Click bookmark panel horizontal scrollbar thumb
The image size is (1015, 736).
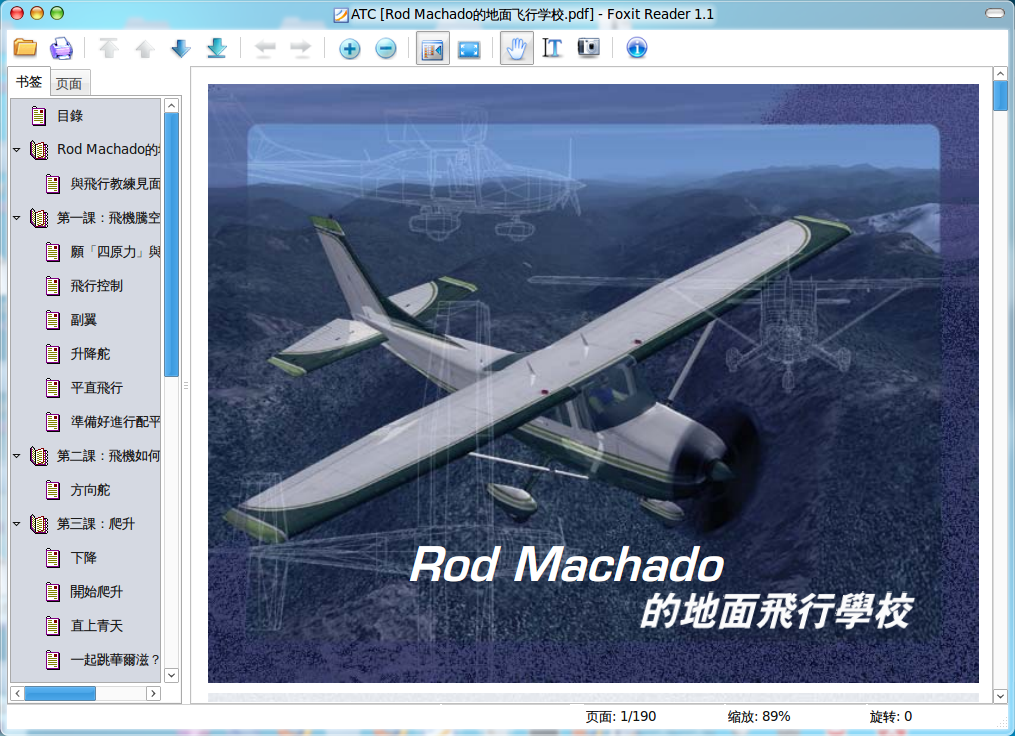[60, 693]
